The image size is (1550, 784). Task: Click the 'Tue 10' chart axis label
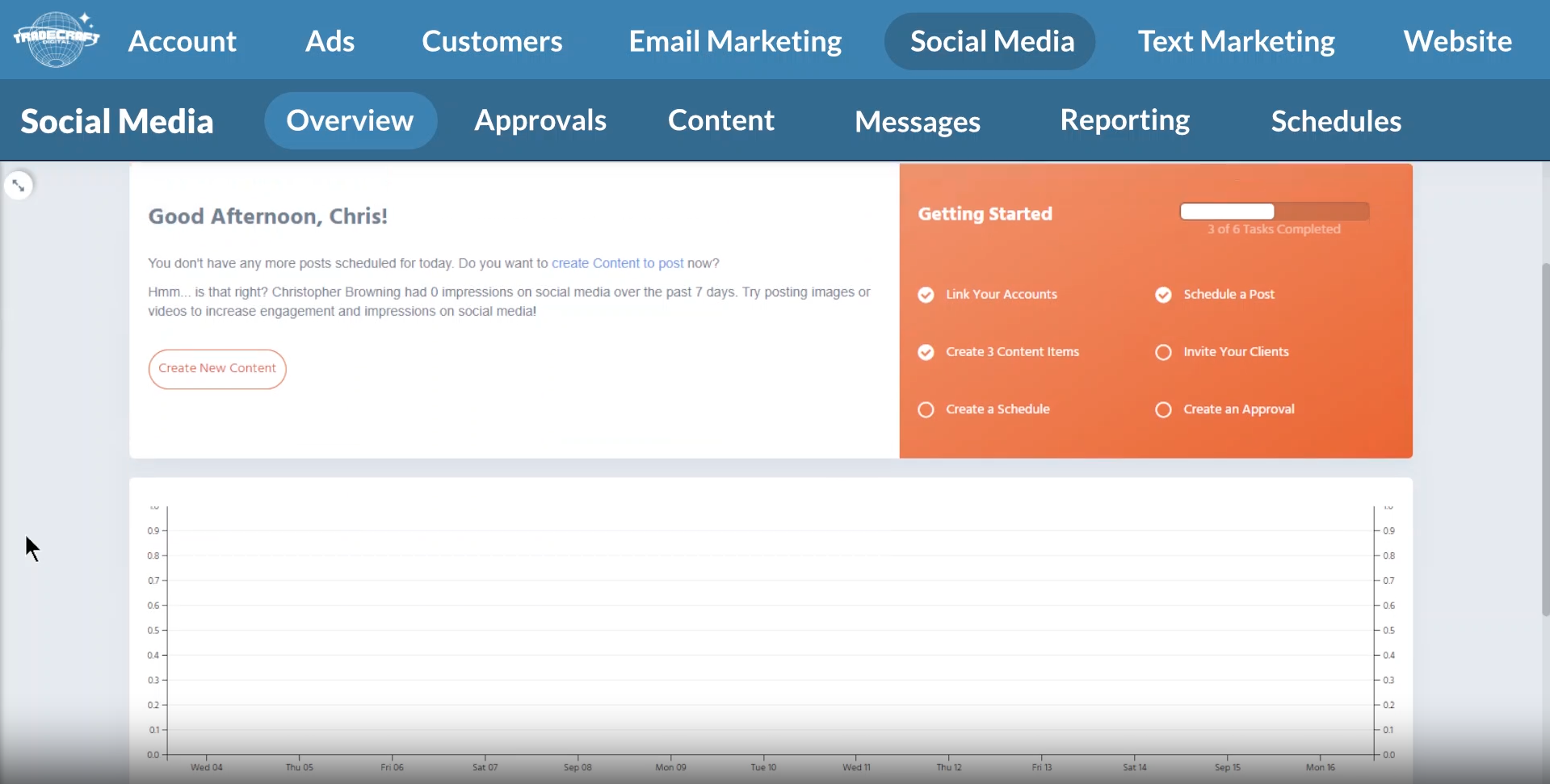point(763,767)
